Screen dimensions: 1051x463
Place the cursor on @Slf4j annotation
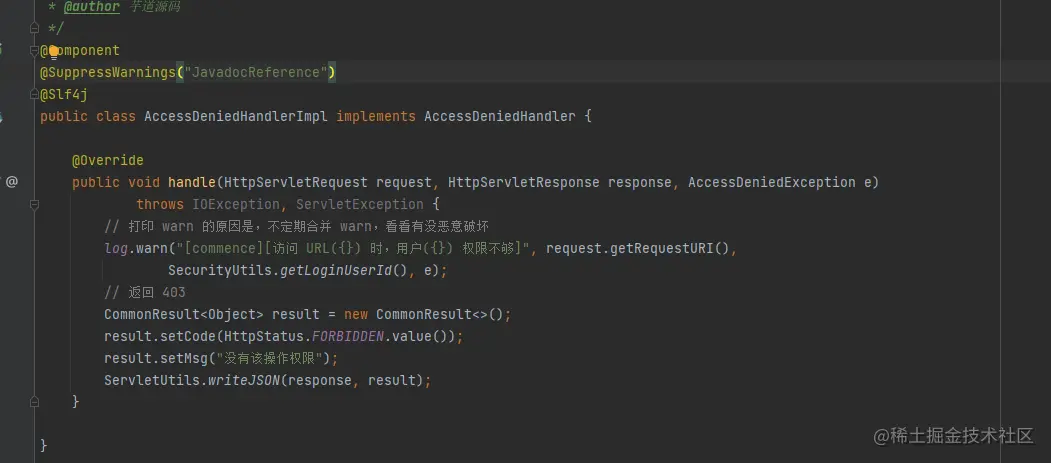pyautogui.click(x=64, y=94)
